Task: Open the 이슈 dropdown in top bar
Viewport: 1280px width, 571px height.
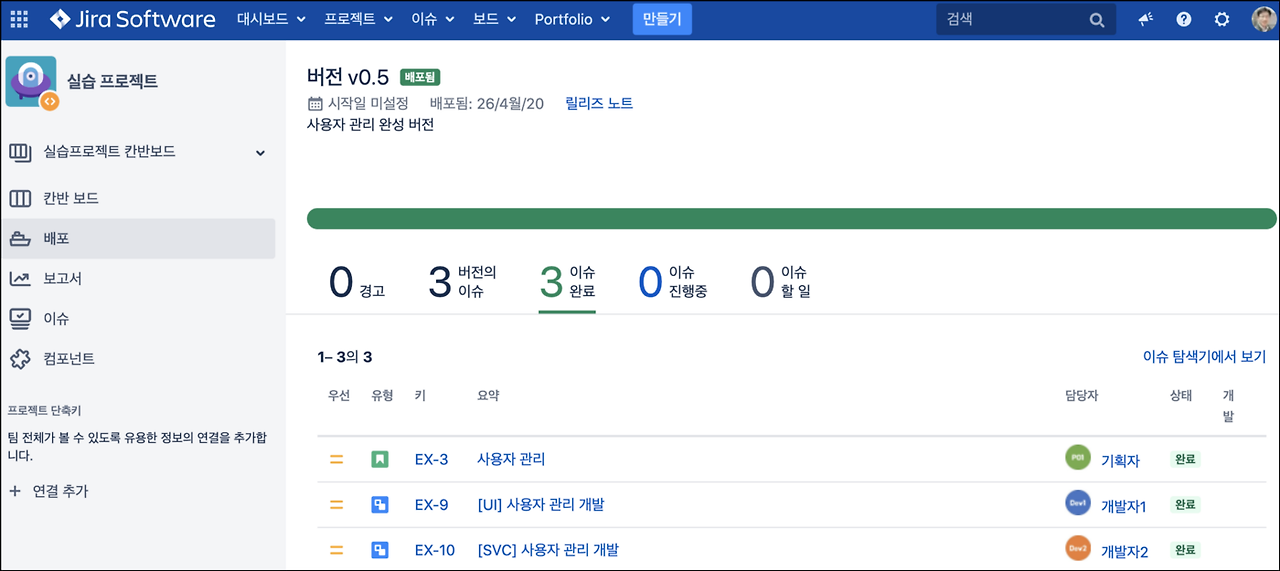Action: tap(432, 19)
